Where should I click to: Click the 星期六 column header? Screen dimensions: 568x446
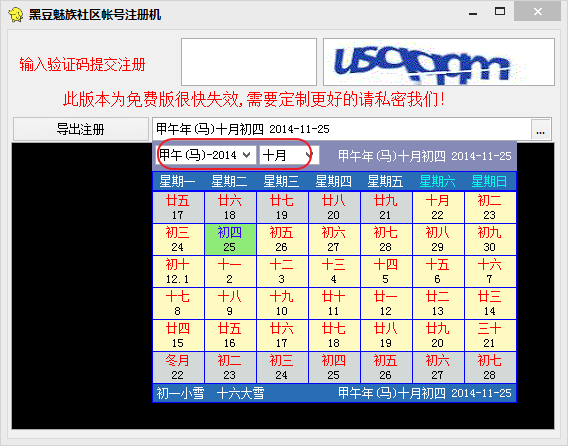click(438, 181)
